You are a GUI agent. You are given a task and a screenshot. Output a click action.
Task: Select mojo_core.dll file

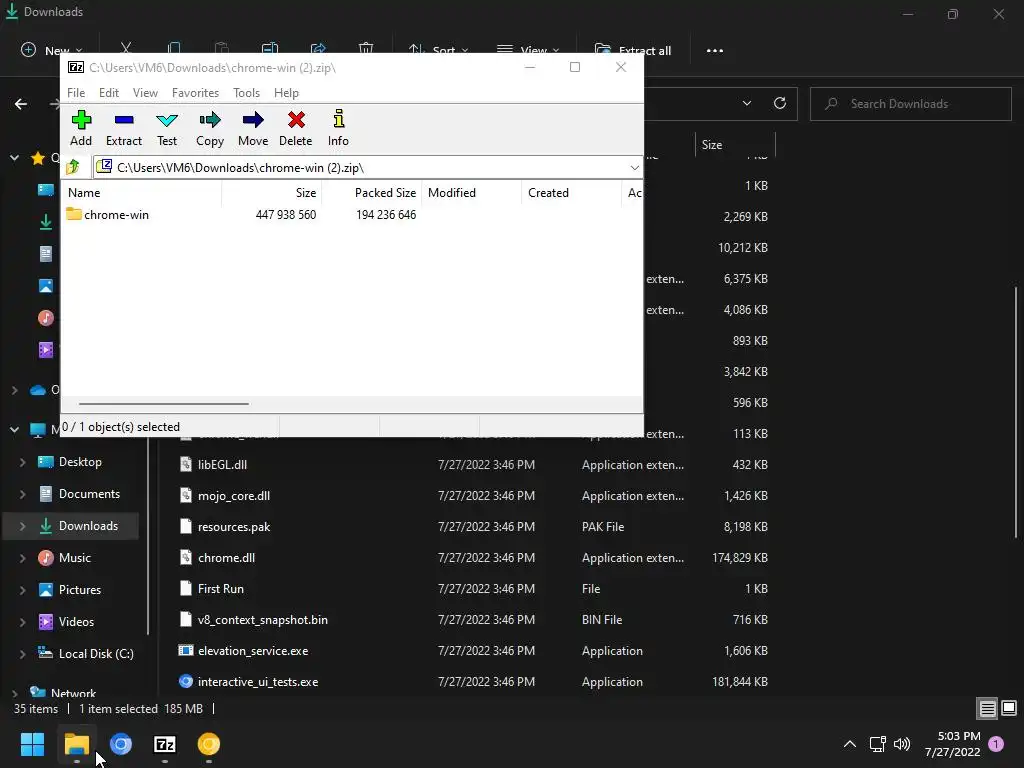point(234,496)
